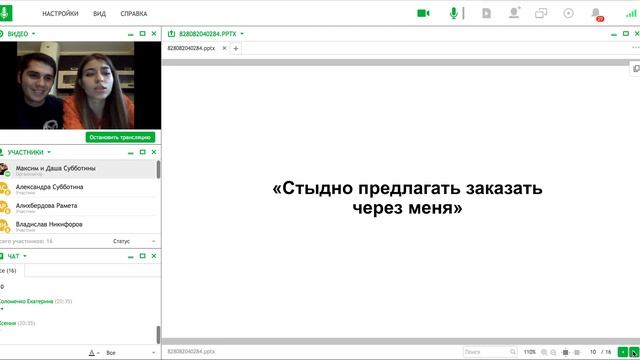Click the participants list scrollbar
This screenshot has height=360, width=640.
[x=158, y=169]
